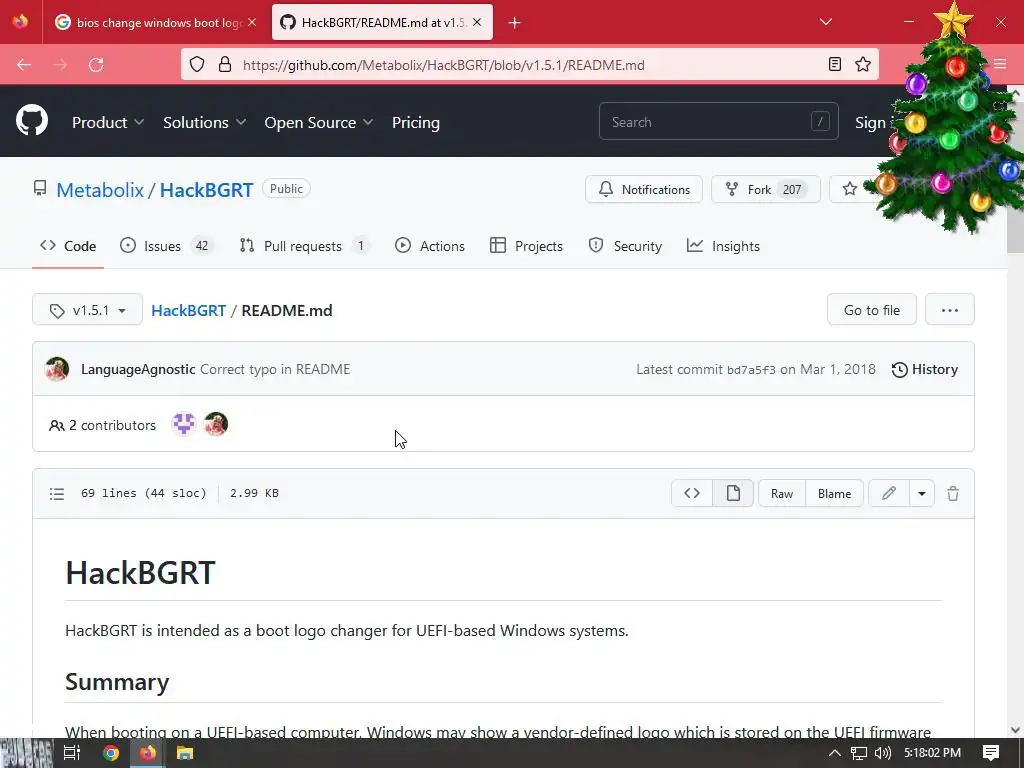The image size is (1024, 768).
Task: Click the volume speaker tray icon
Action: [882, 753]
